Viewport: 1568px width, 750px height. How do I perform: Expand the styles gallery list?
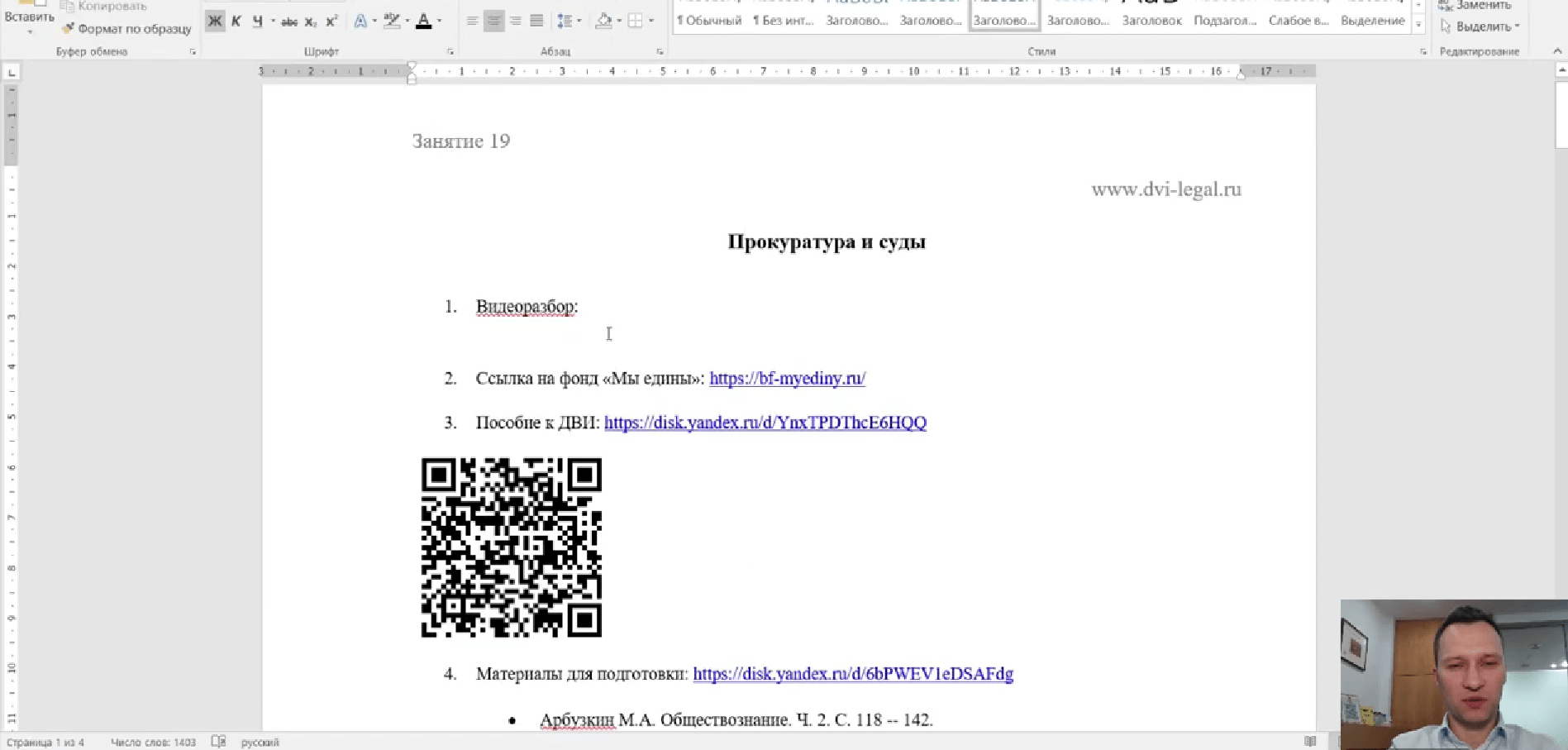(1418, 26)
